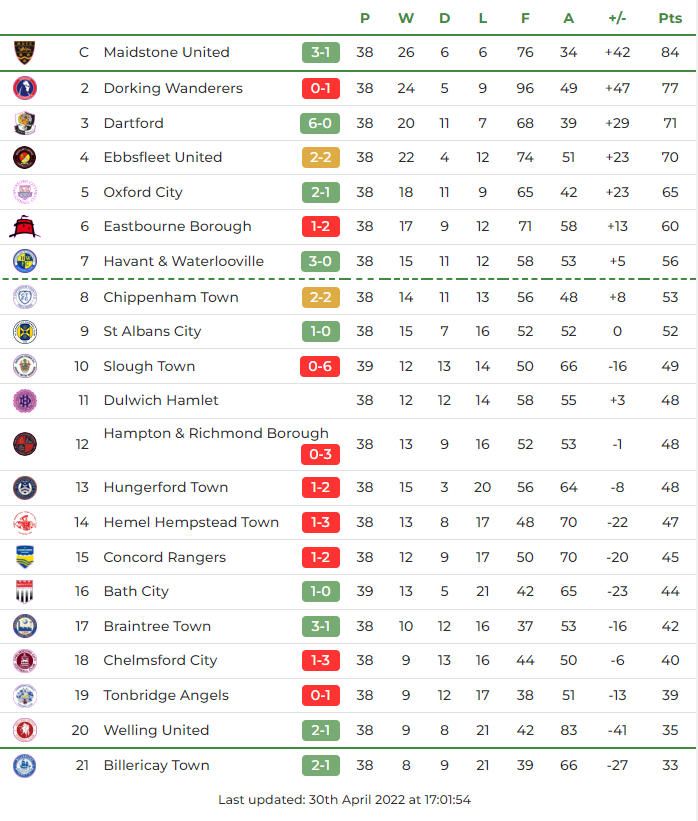The width and height of the screenshot is (698, 821).
Task: Click the +/- goal difference column header
Action: pyautogui.click(x=617, y=18)
